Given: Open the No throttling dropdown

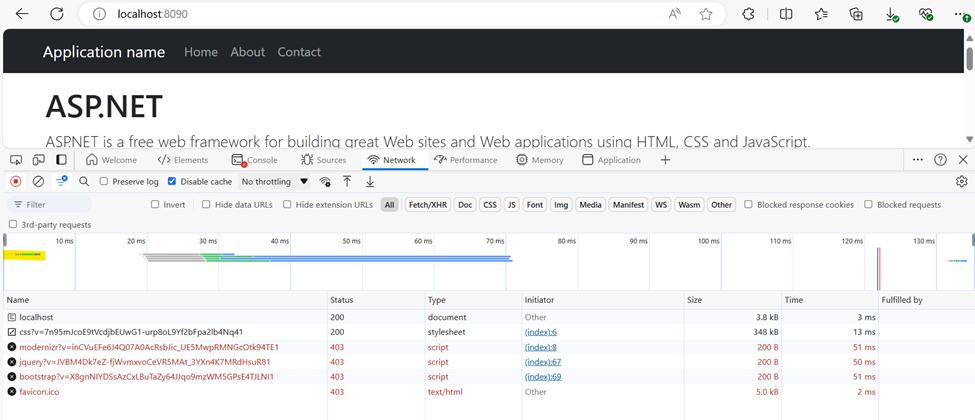Looking at the screenshot, I should point(274,182).
